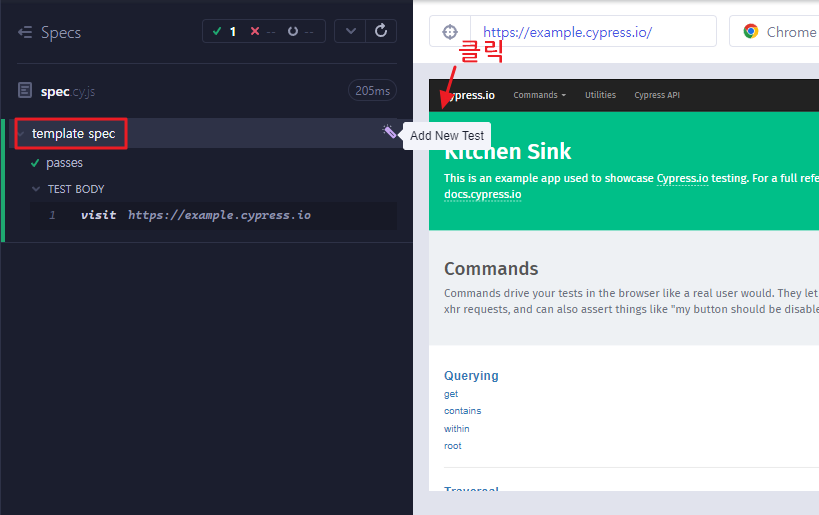Rerun all tests with reload icon

point(381,31)
